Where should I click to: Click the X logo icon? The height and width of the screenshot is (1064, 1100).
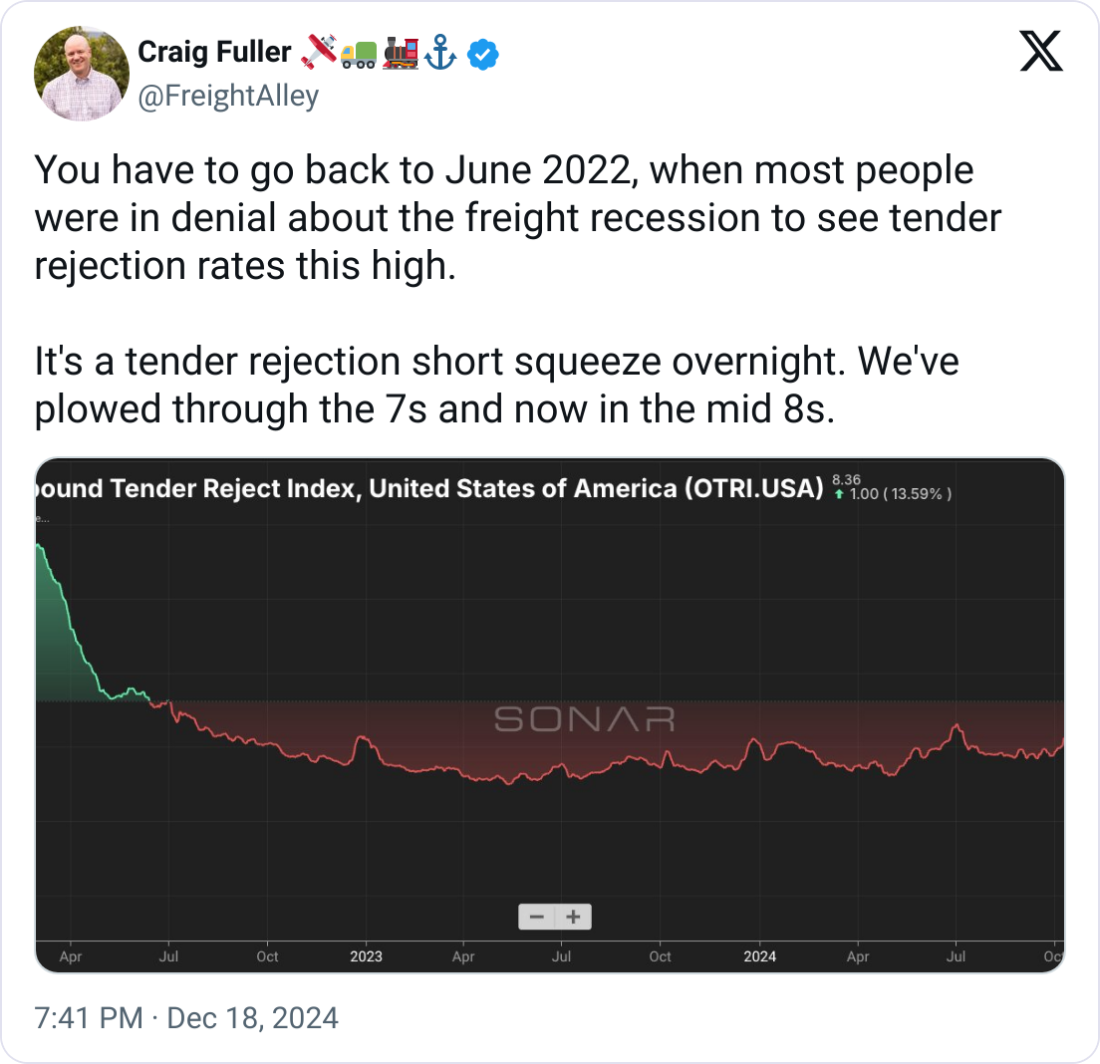click(1041, 52)
